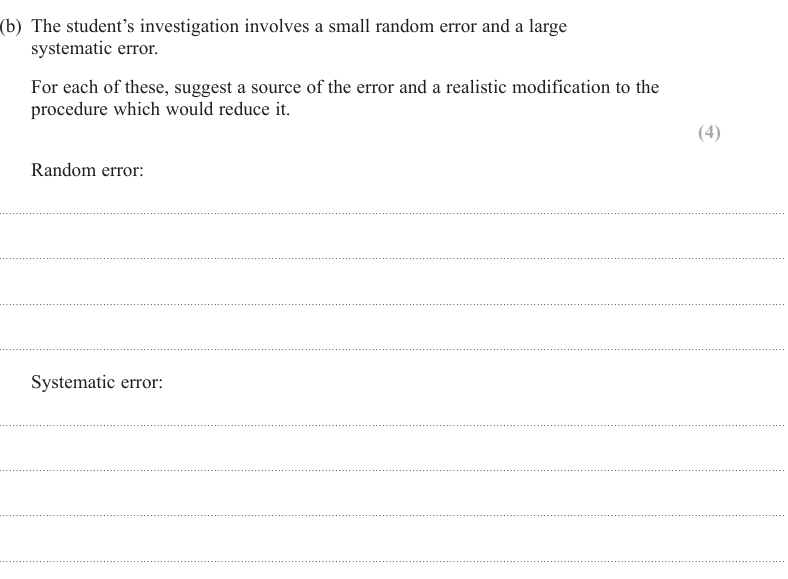Click second answer line under "Systematic error:"
788x579 pixels.
point(394,470)
